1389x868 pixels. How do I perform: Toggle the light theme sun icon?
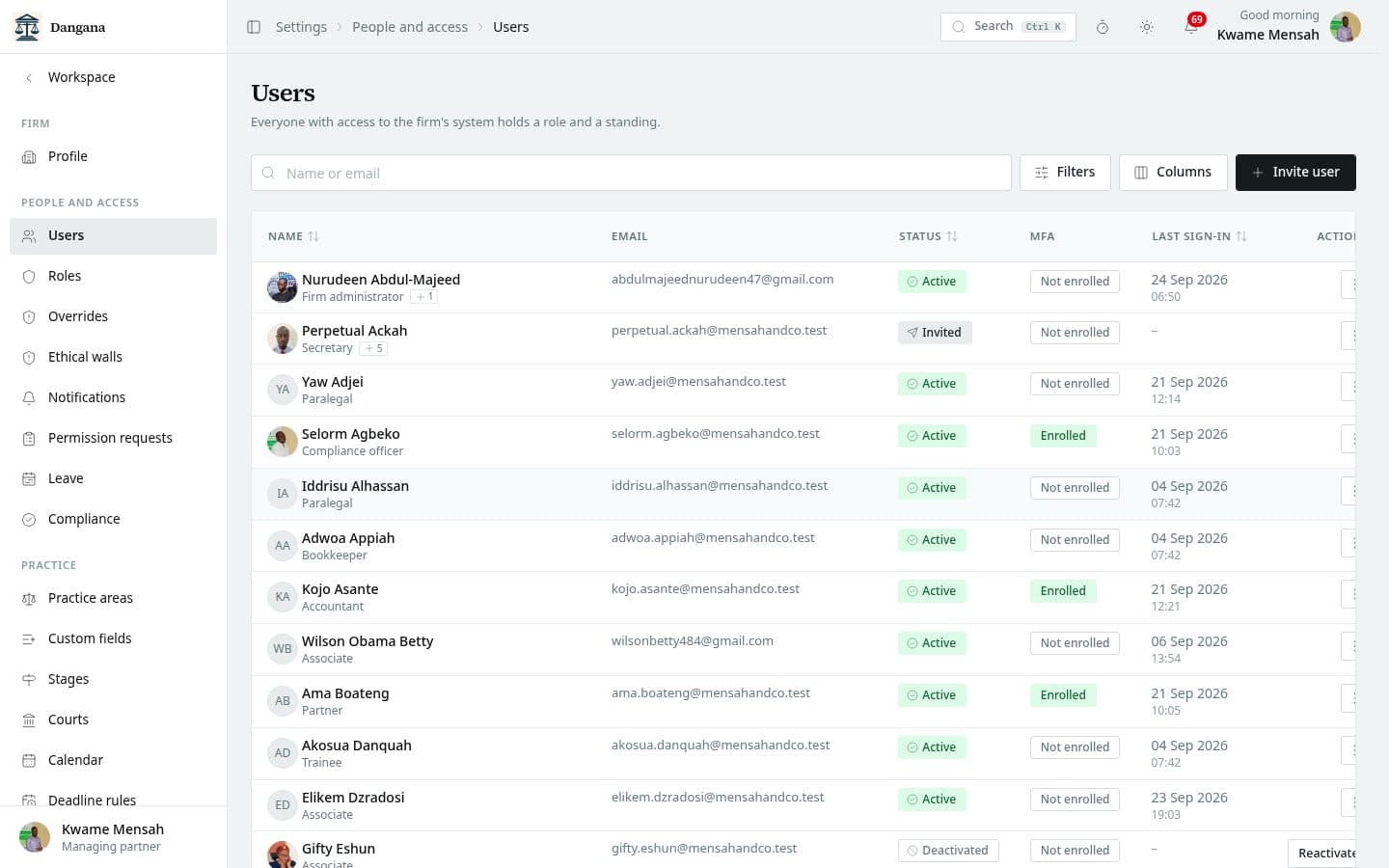1147,27
